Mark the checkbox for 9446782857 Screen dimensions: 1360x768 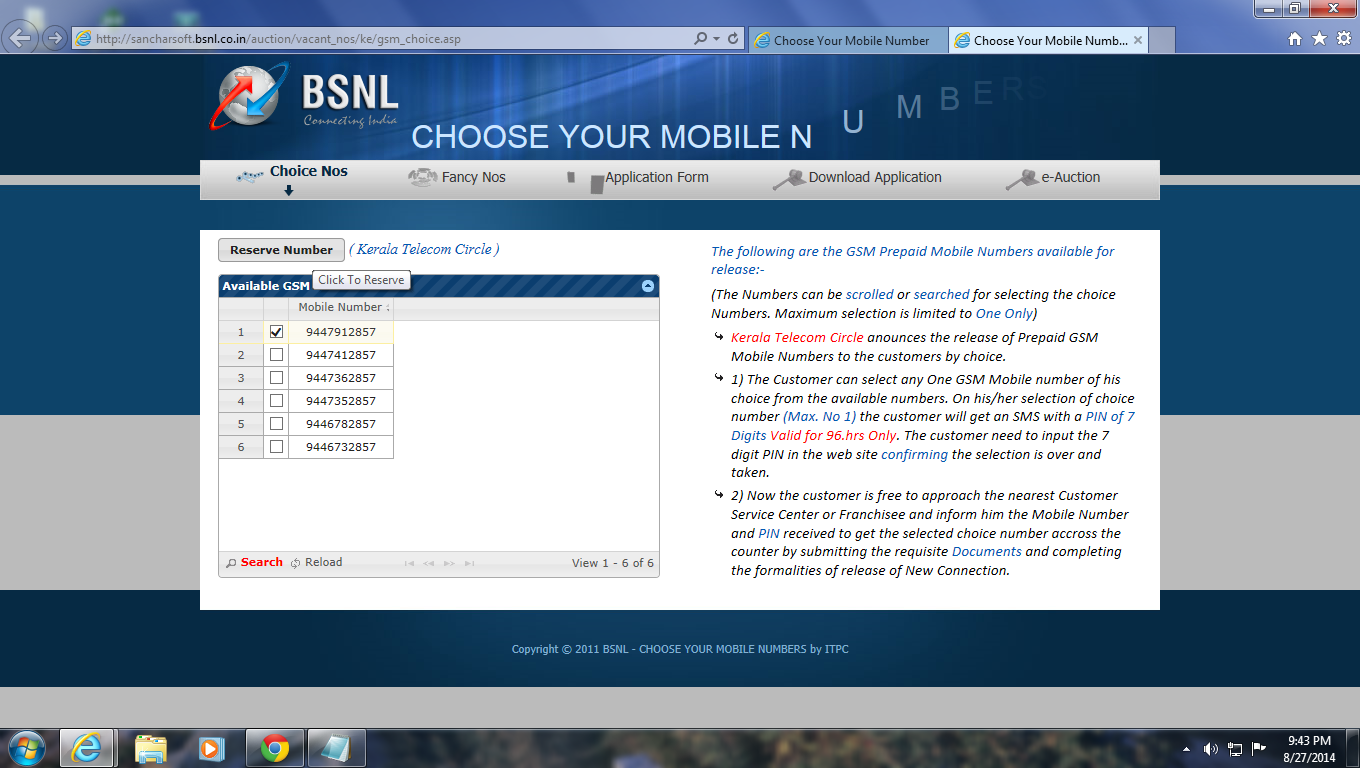point(276,424)
